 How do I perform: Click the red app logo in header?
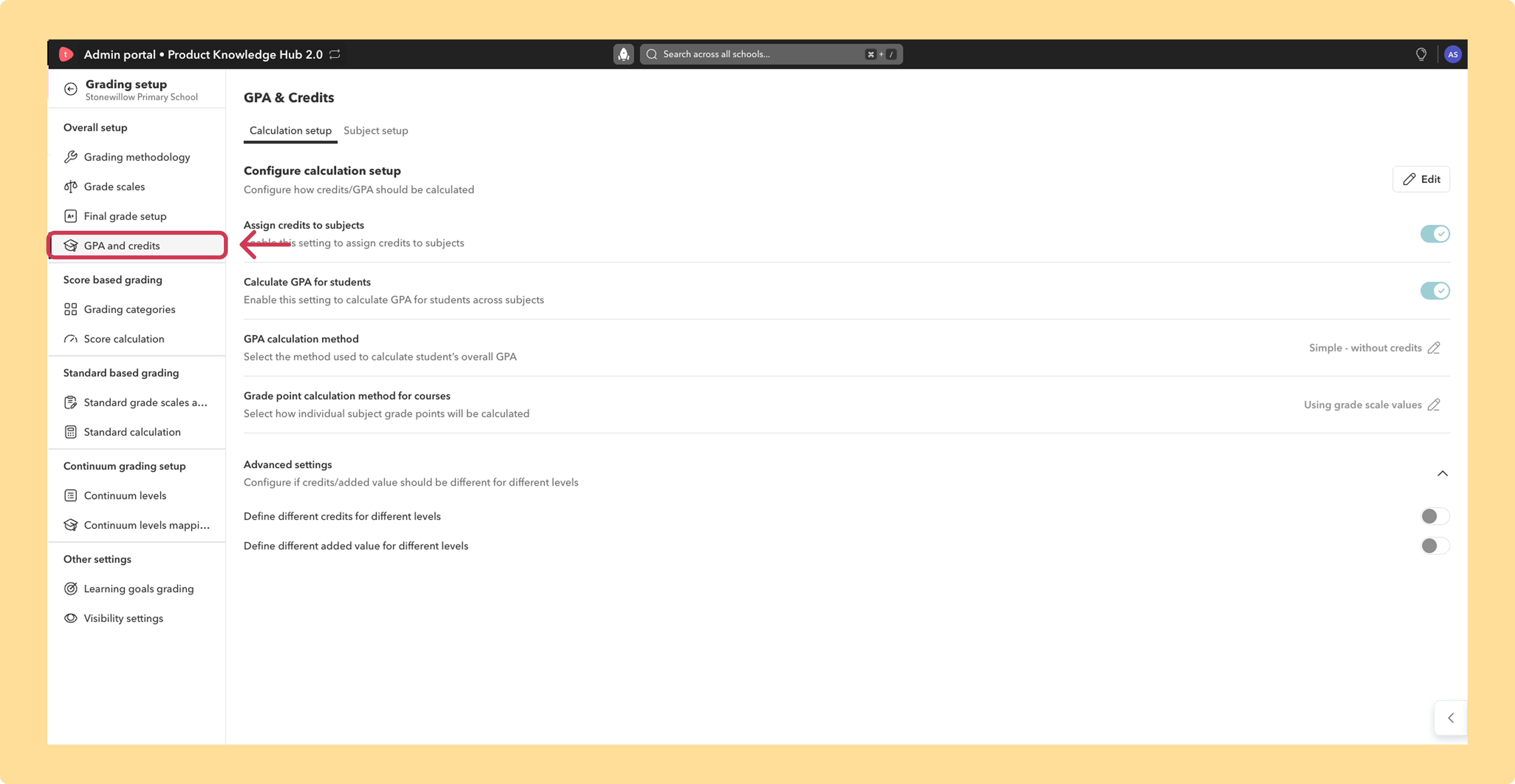[66, 54]
